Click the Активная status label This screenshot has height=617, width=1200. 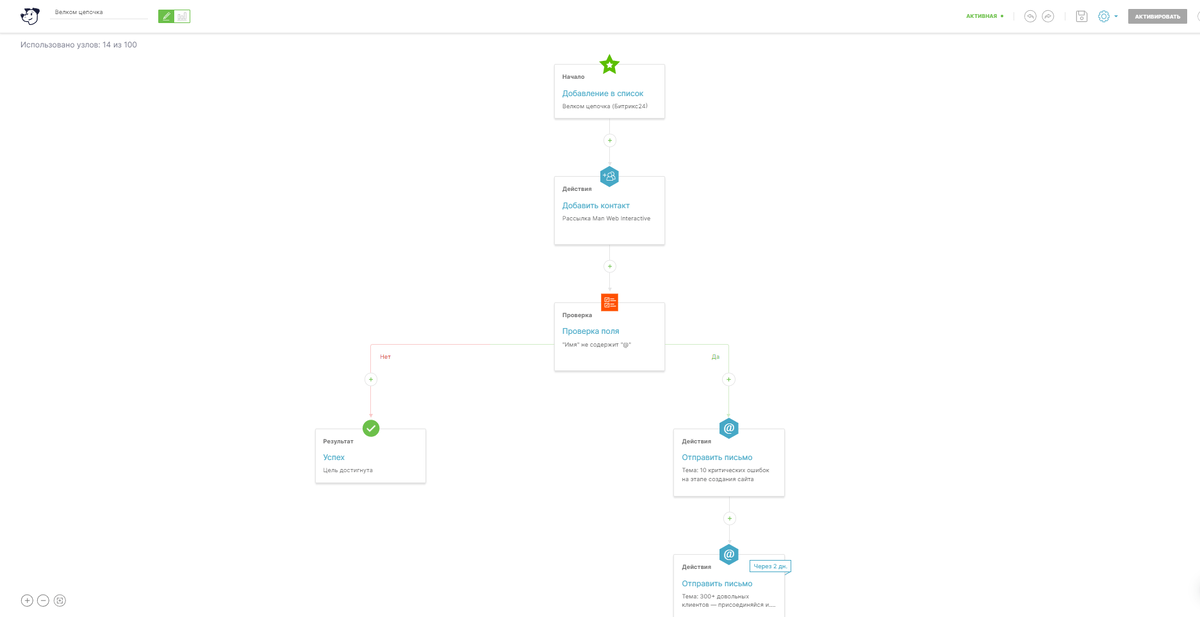(984, 16)
